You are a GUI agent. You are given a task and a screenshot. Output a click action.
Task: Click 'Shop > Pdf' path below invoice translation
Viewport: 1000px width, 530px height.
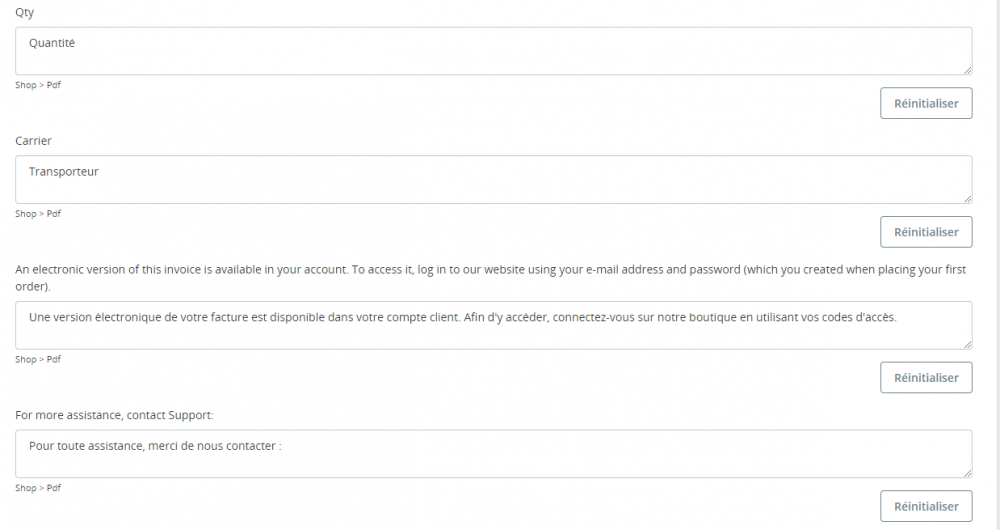click(38, 360)
